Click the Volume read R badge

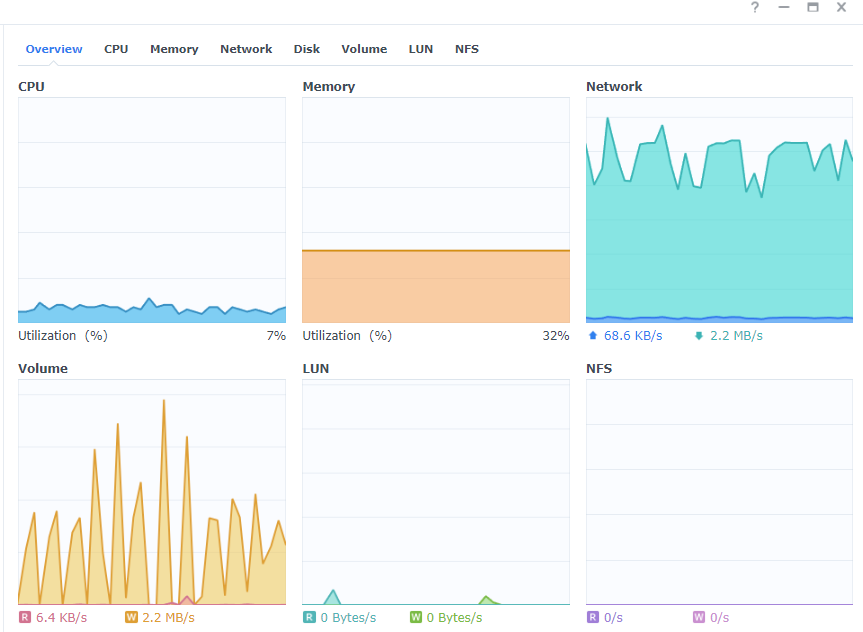click(x=25, y=618)
